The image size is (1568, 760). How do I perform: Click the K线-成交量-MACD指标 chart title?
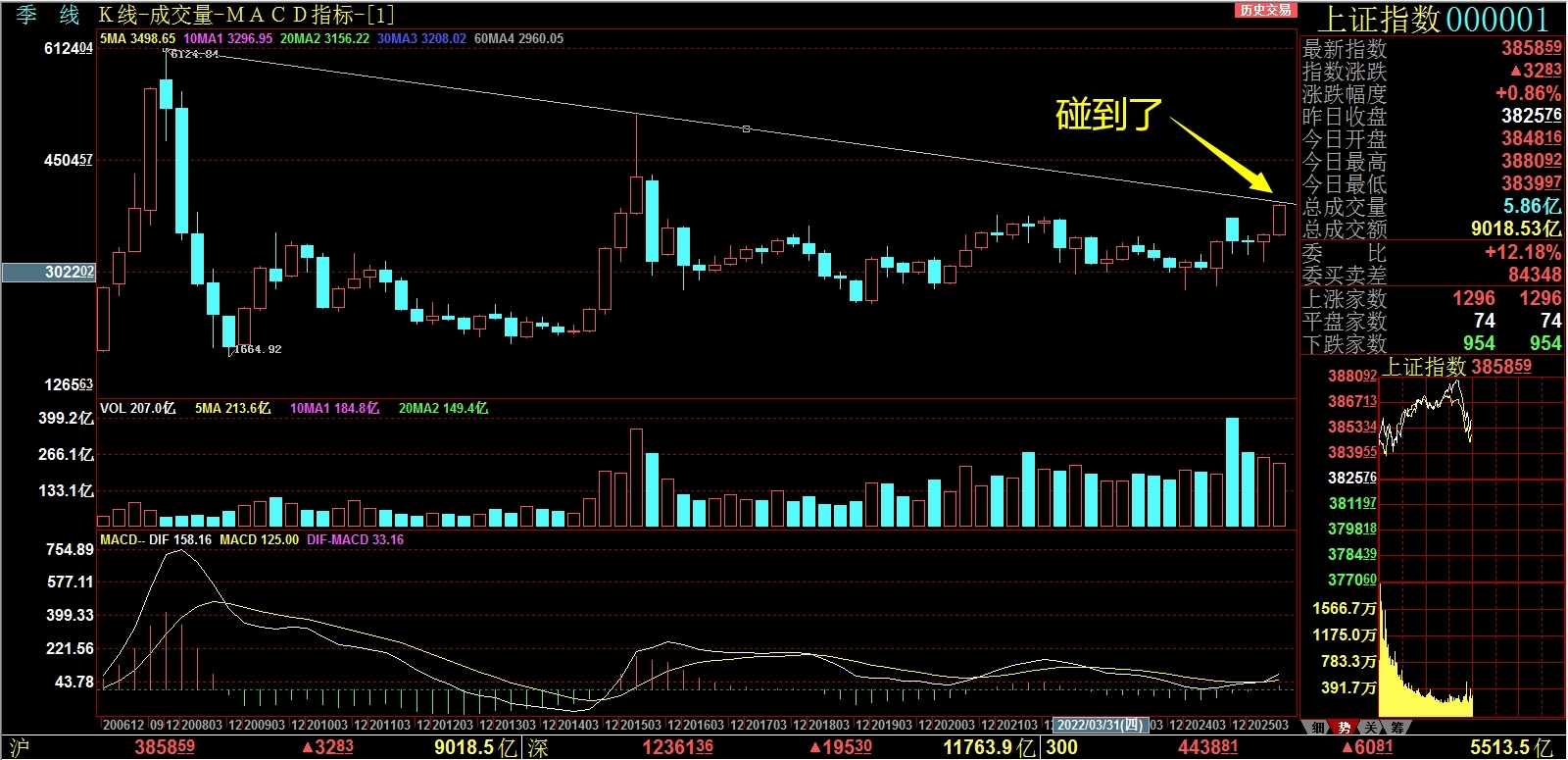click(247, 15)
